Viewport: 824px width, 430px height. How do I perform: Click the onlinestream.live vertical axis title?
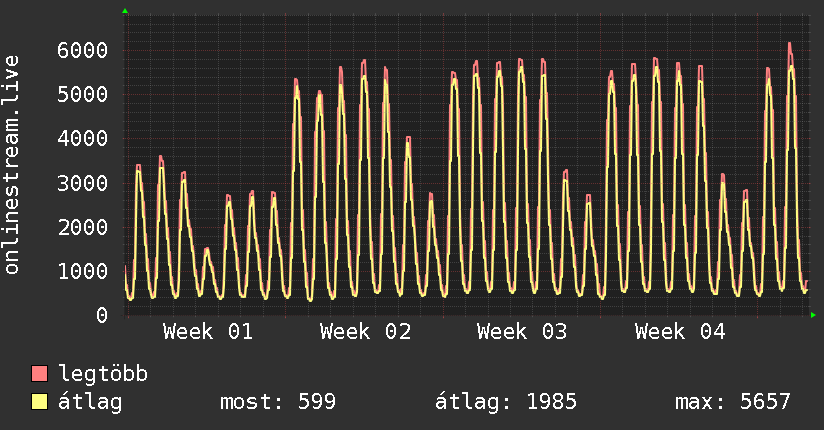pyautogui.click(x=11, y=165)
